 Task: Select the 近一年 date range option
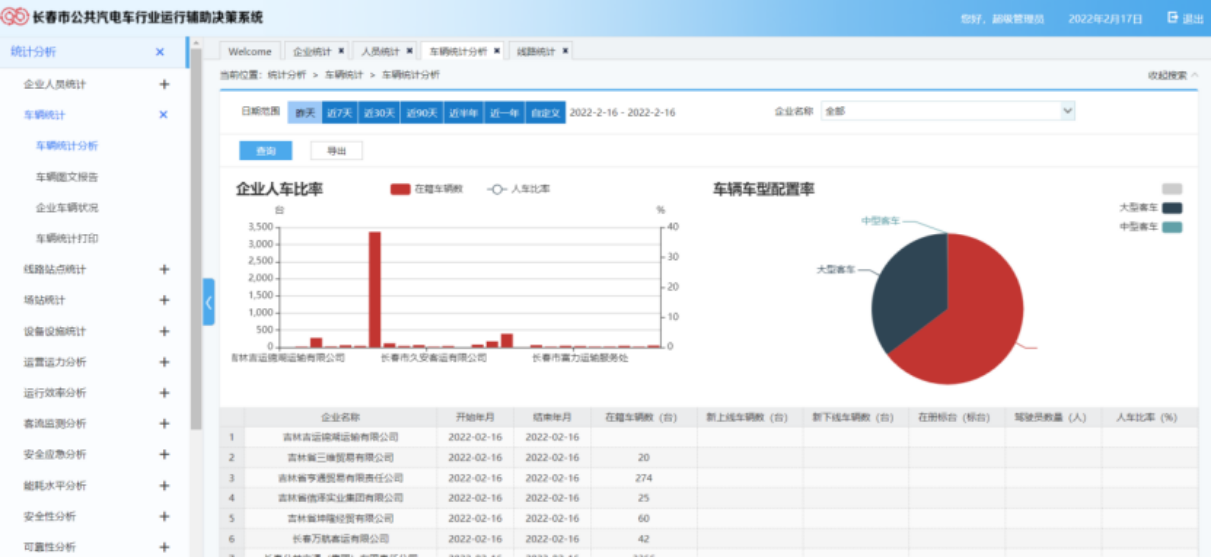[x=504, y=113]
